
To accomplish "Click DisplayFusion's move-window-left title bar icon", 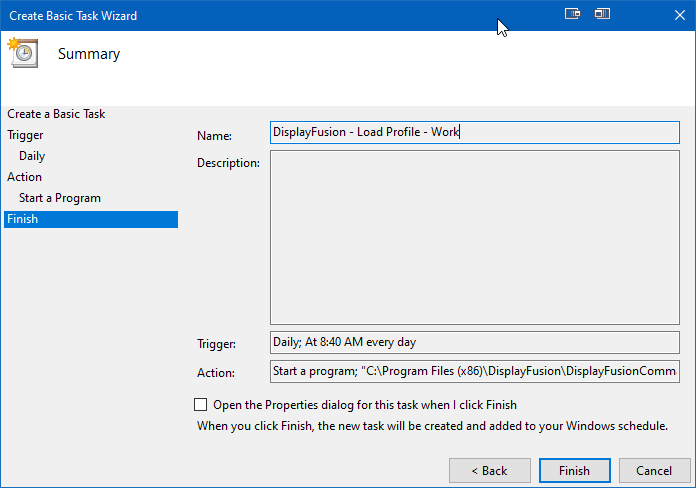I will coord(602,14).
